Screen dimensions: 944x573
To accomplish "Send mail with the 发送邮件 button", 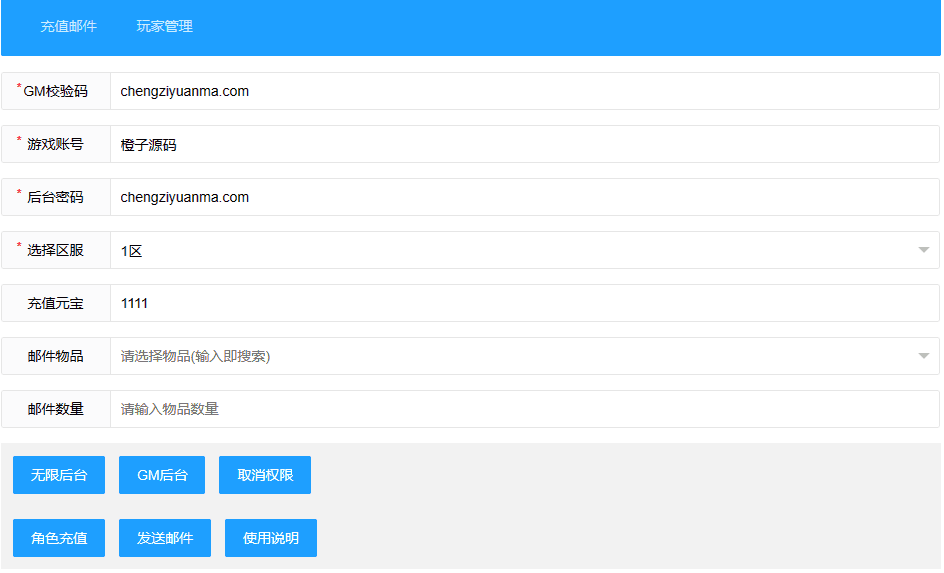I will [x=165, y=538].
